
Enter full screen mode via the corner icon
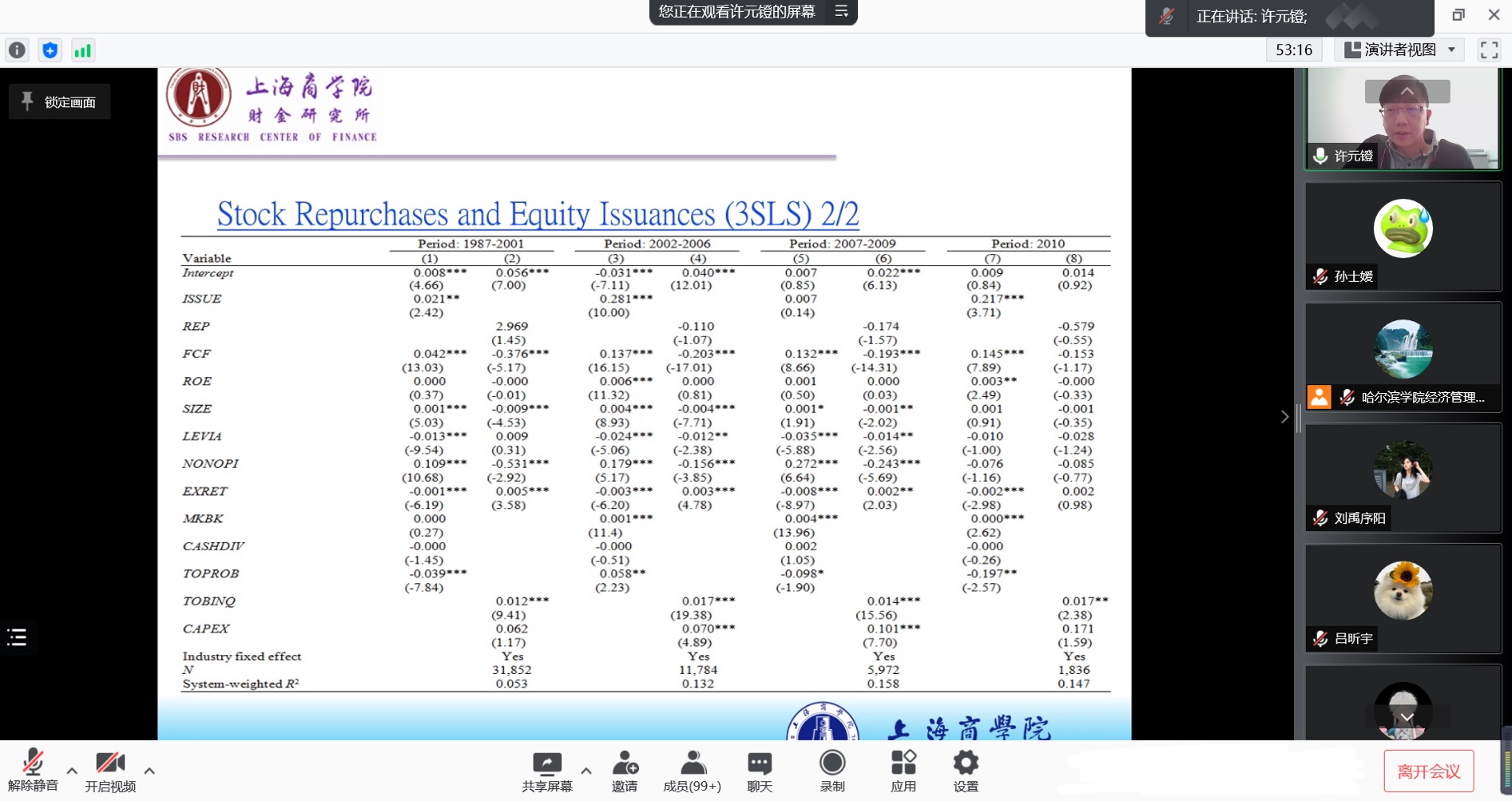click(x=1488, y=50)
